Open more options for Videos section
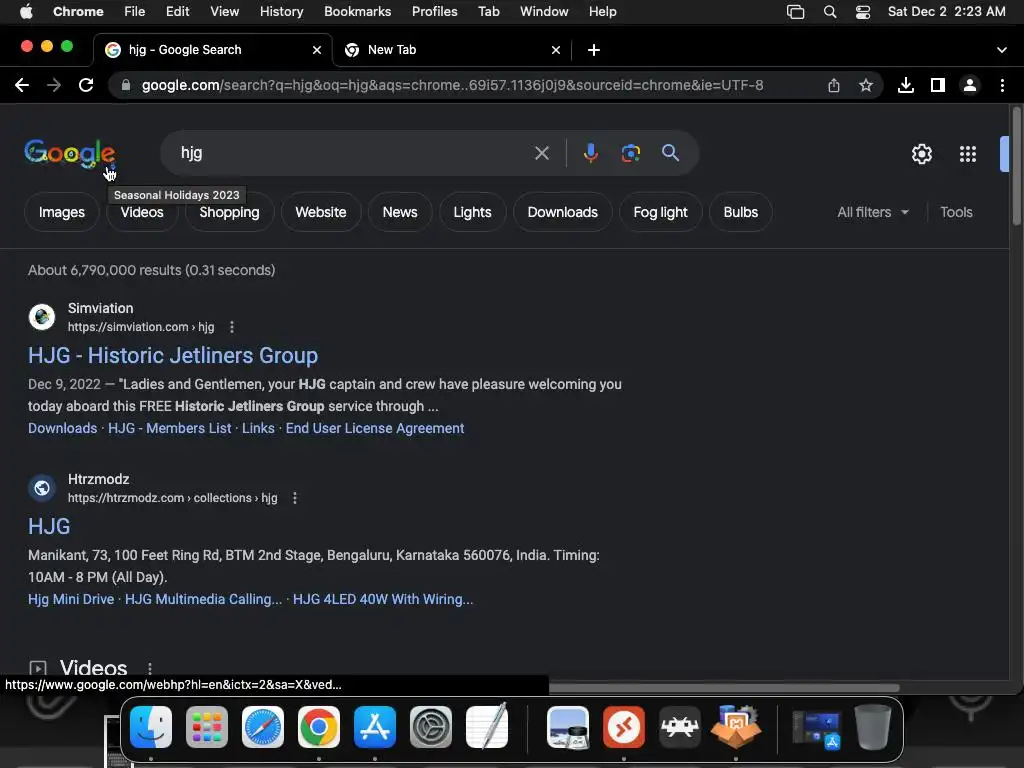This screenshot has height=768, width=1024. pos(150,668)
